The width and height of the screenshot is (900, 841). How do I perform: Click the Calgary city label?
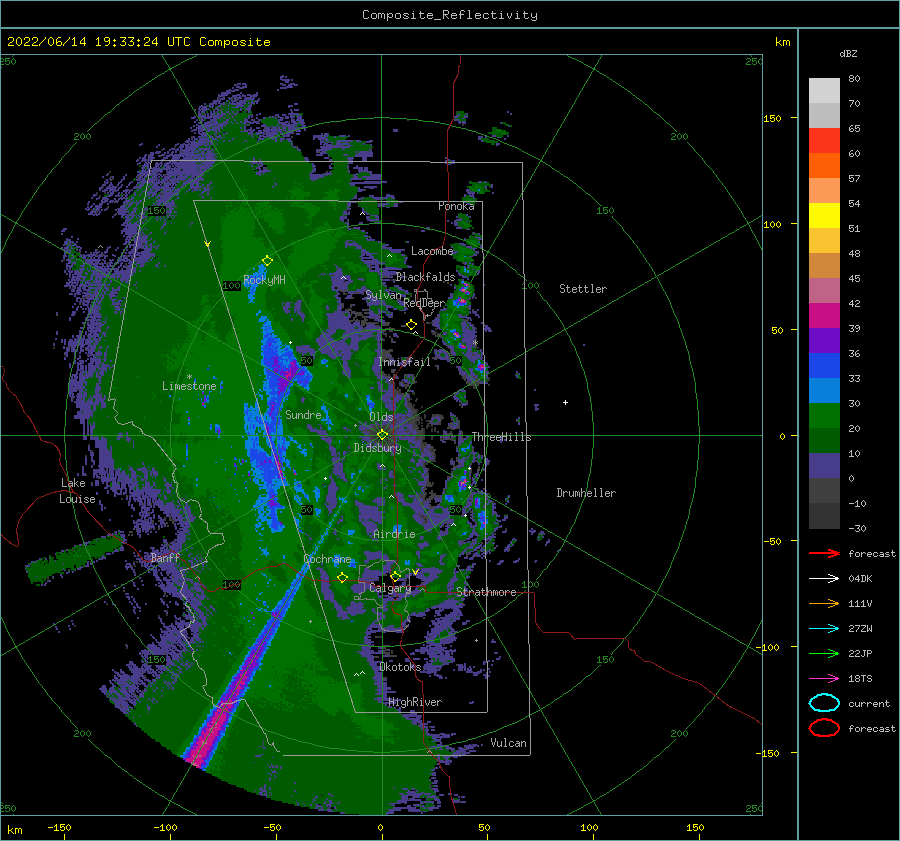coord(390,588)
